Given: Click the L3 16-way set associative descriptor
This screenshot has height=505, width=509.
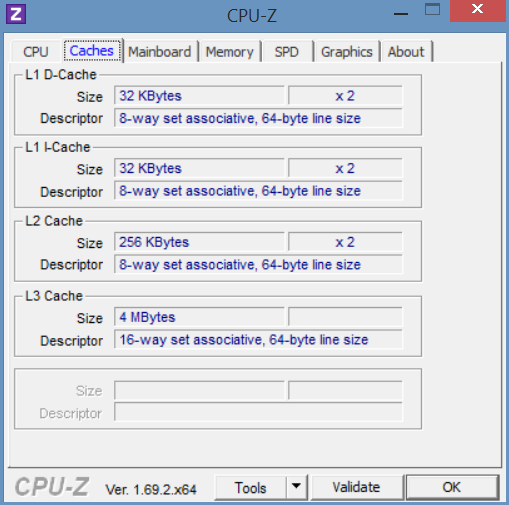Looking at the screenshot, I should coord(258,340).
